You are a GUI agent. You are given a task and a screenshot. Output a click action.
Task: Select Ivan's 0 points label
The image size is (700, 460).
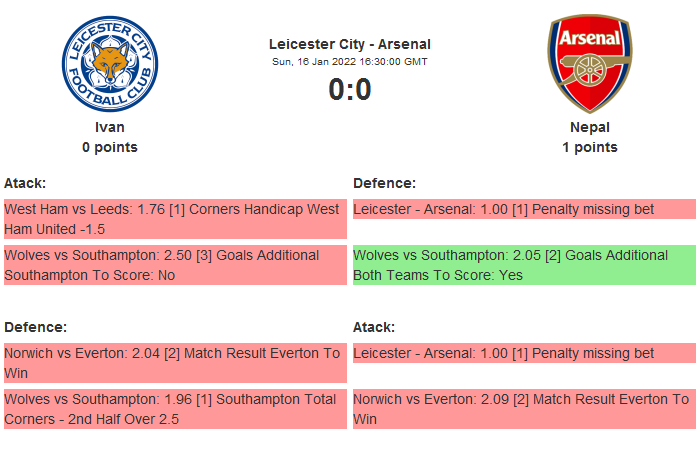tap(110, 147)
